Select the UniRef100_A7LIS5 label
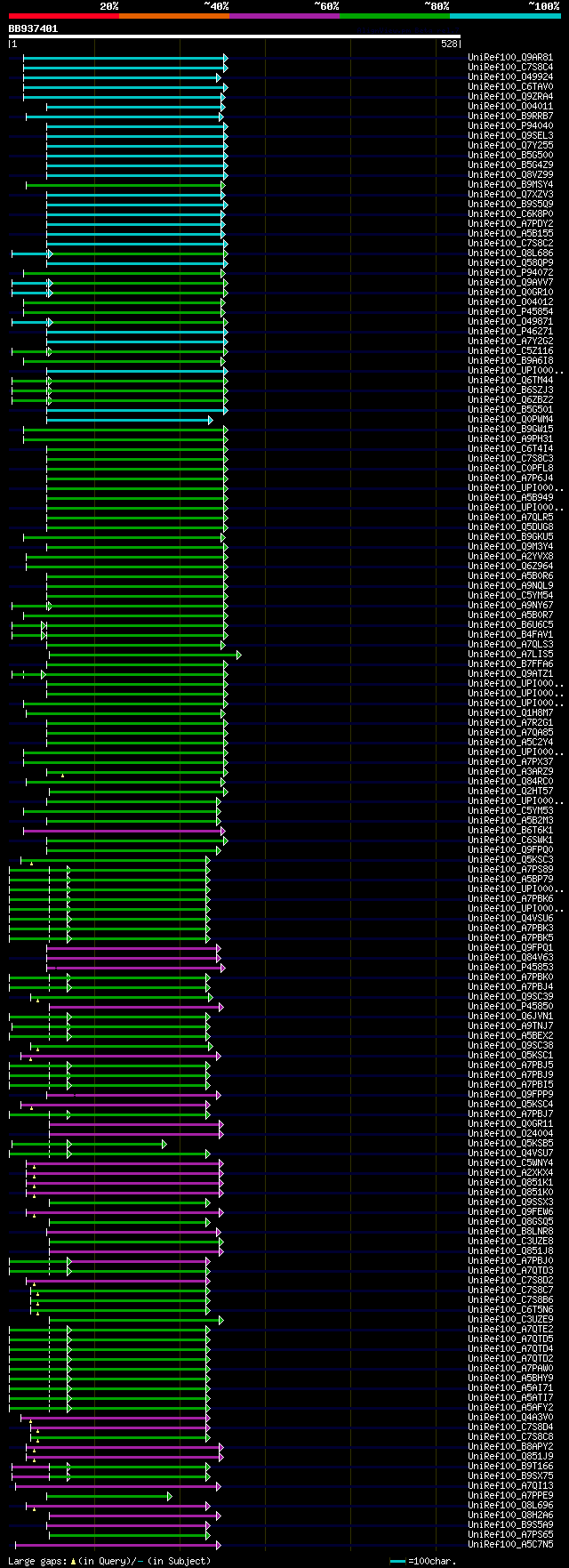This screenshot has width=569, height=1568. pyautogui.click(x=510, y=654)
